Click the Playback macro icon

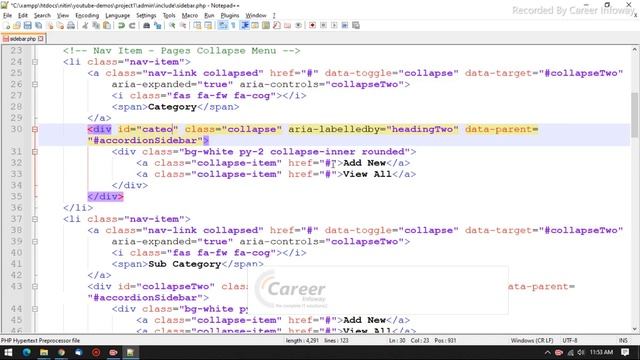click(334, 25)
